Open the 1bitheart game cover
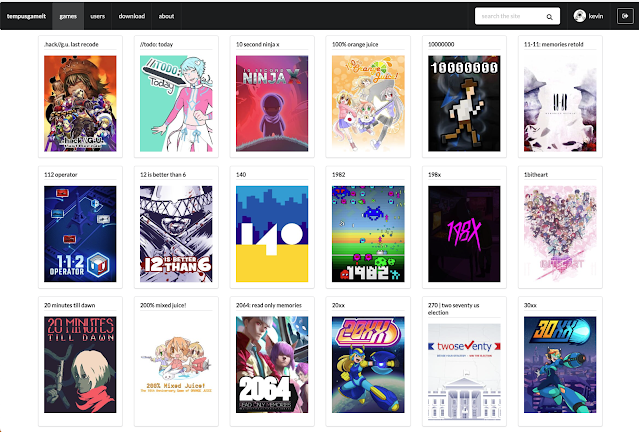The image size is (639, 432). 560,234
